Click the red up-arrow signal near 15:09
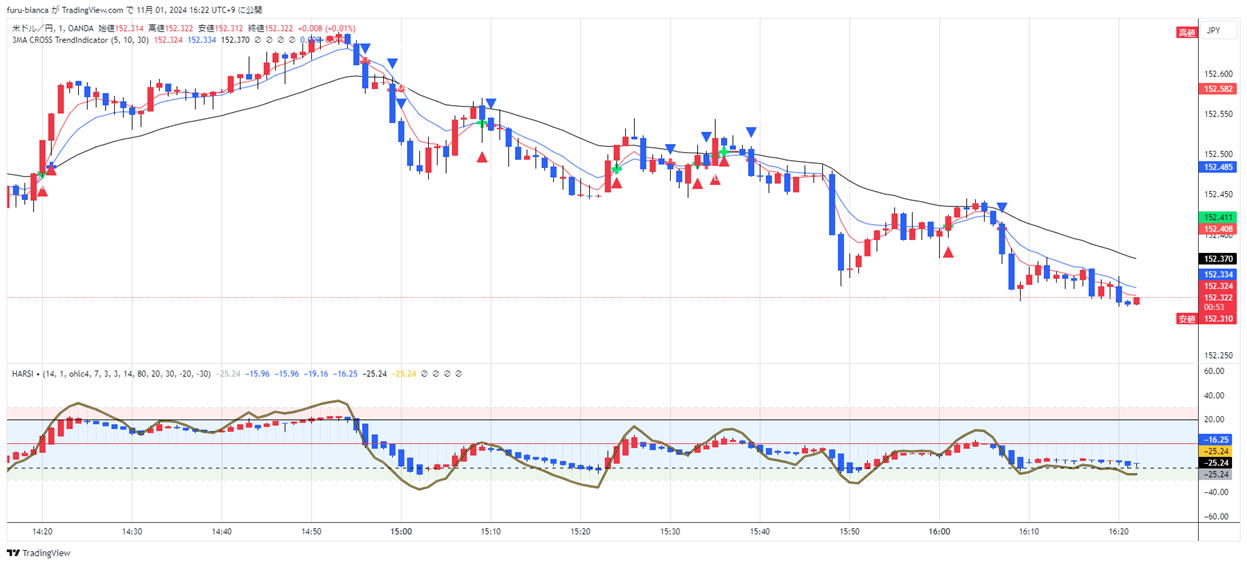 click(x=482, y=157)
